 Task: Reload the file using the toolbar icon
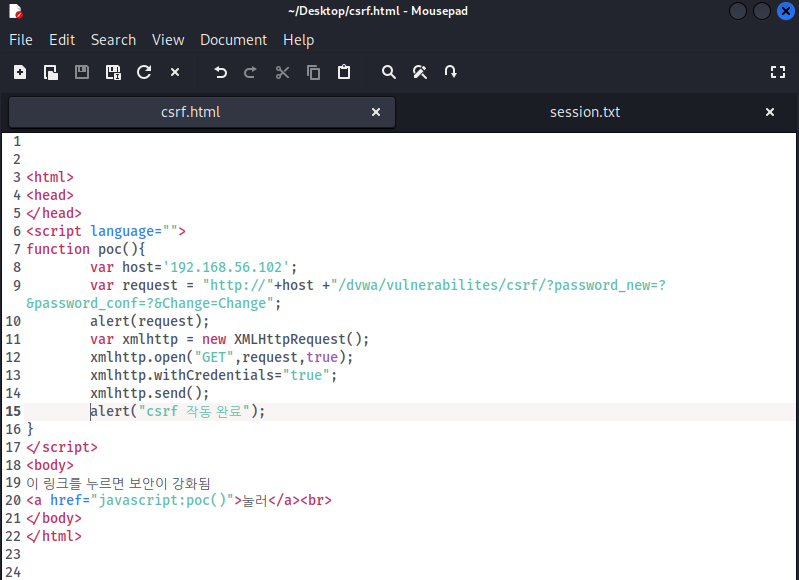(144, 72)
